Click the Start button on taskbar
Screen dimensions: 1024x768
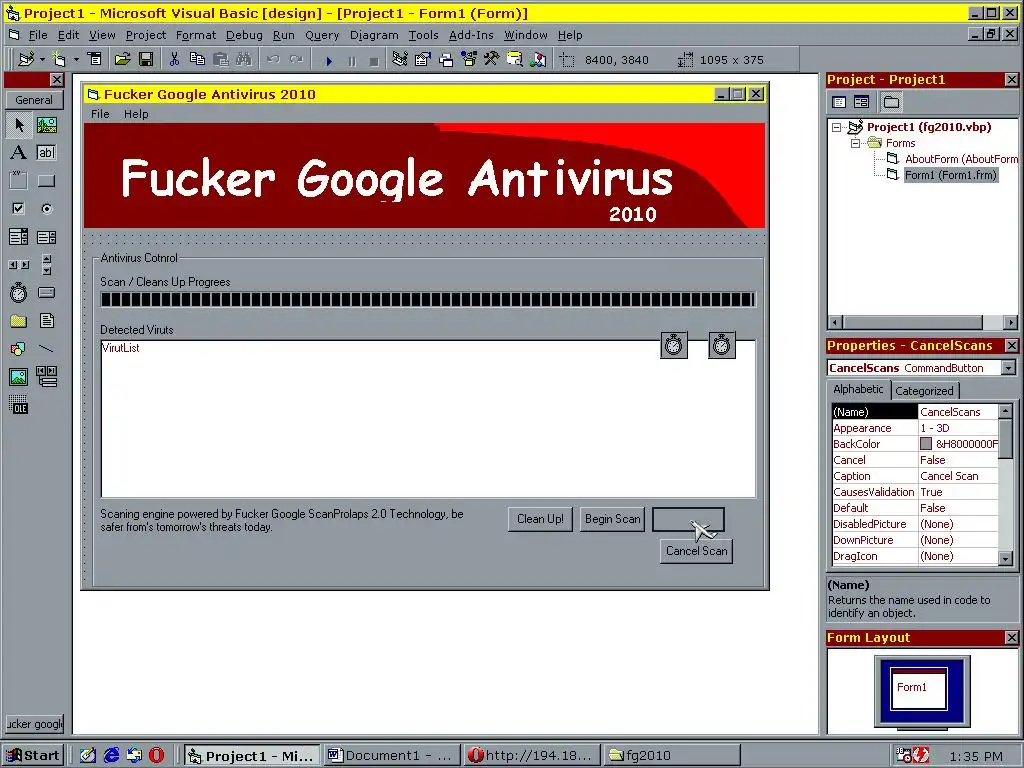tap(33, 756)
